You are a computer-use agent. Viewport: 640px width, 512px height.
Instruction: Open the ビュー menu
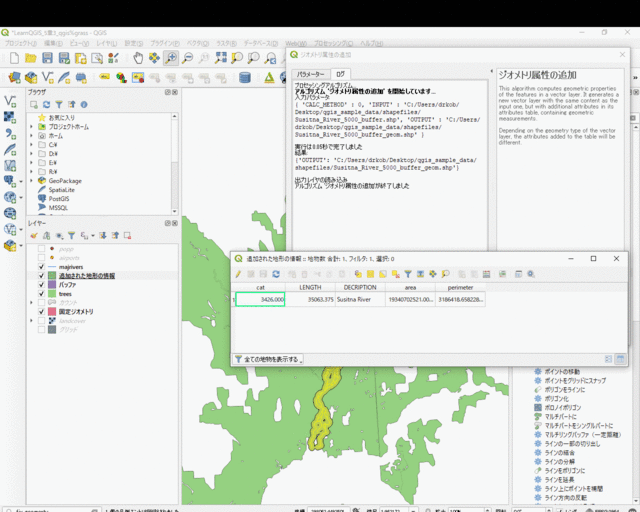pyautogui.click(x=79, y=43)
